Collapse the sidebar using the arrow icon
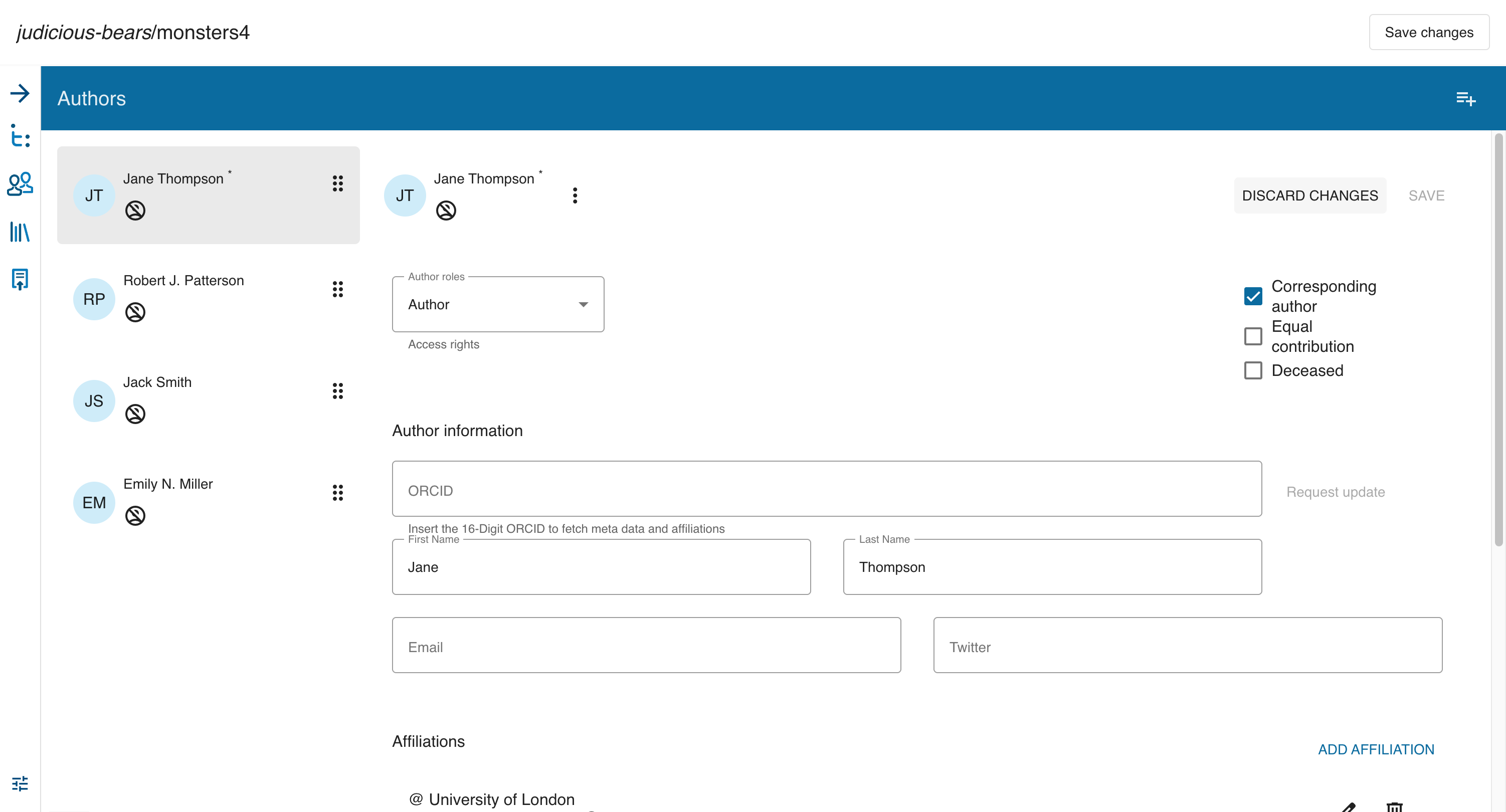Screen dimensions: 1506x812 (20, 93)
